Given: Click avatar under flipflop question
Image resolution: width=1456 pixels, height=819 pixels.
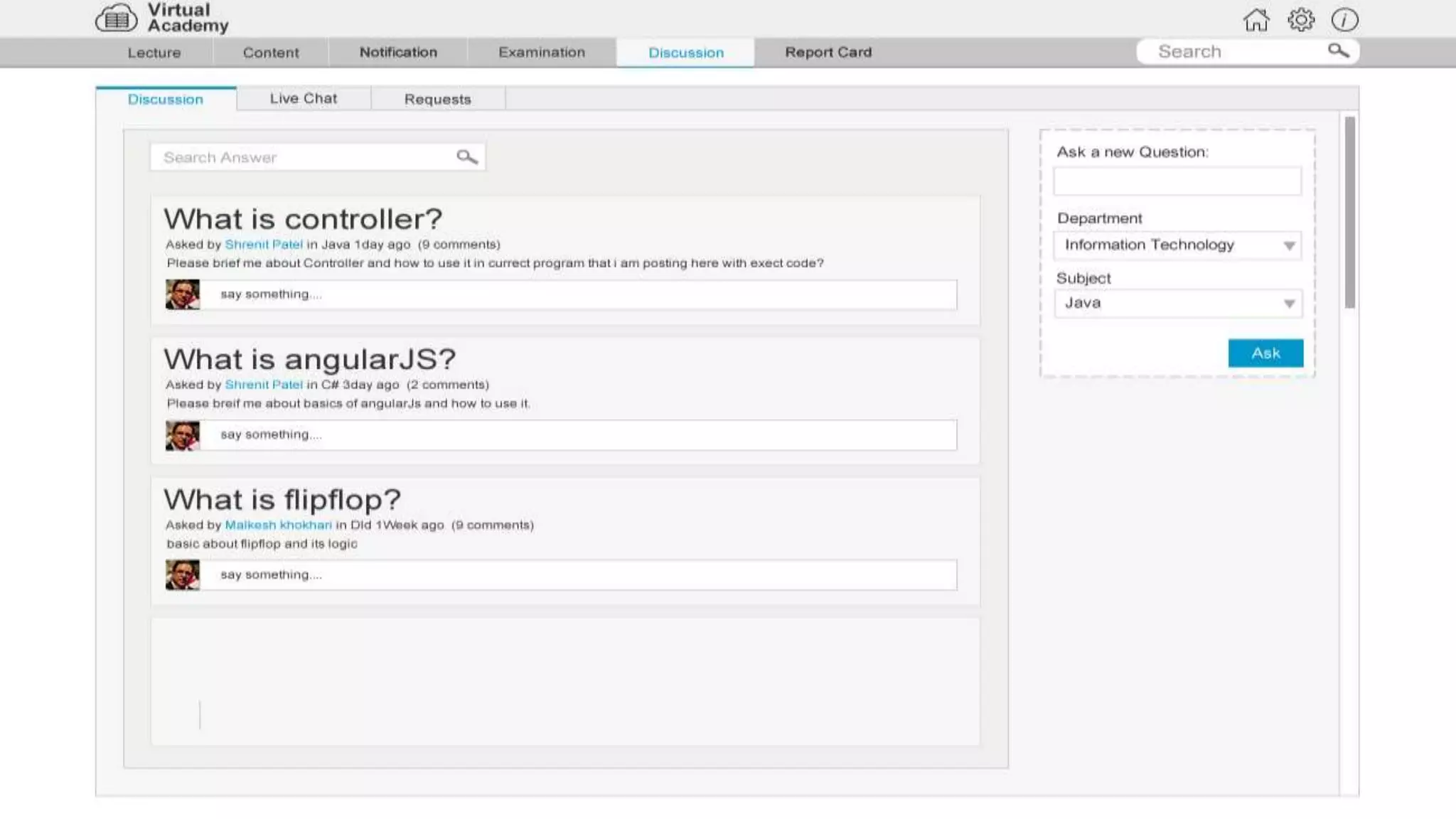Looking at the screenshot, I should click(x=183, y=575).
